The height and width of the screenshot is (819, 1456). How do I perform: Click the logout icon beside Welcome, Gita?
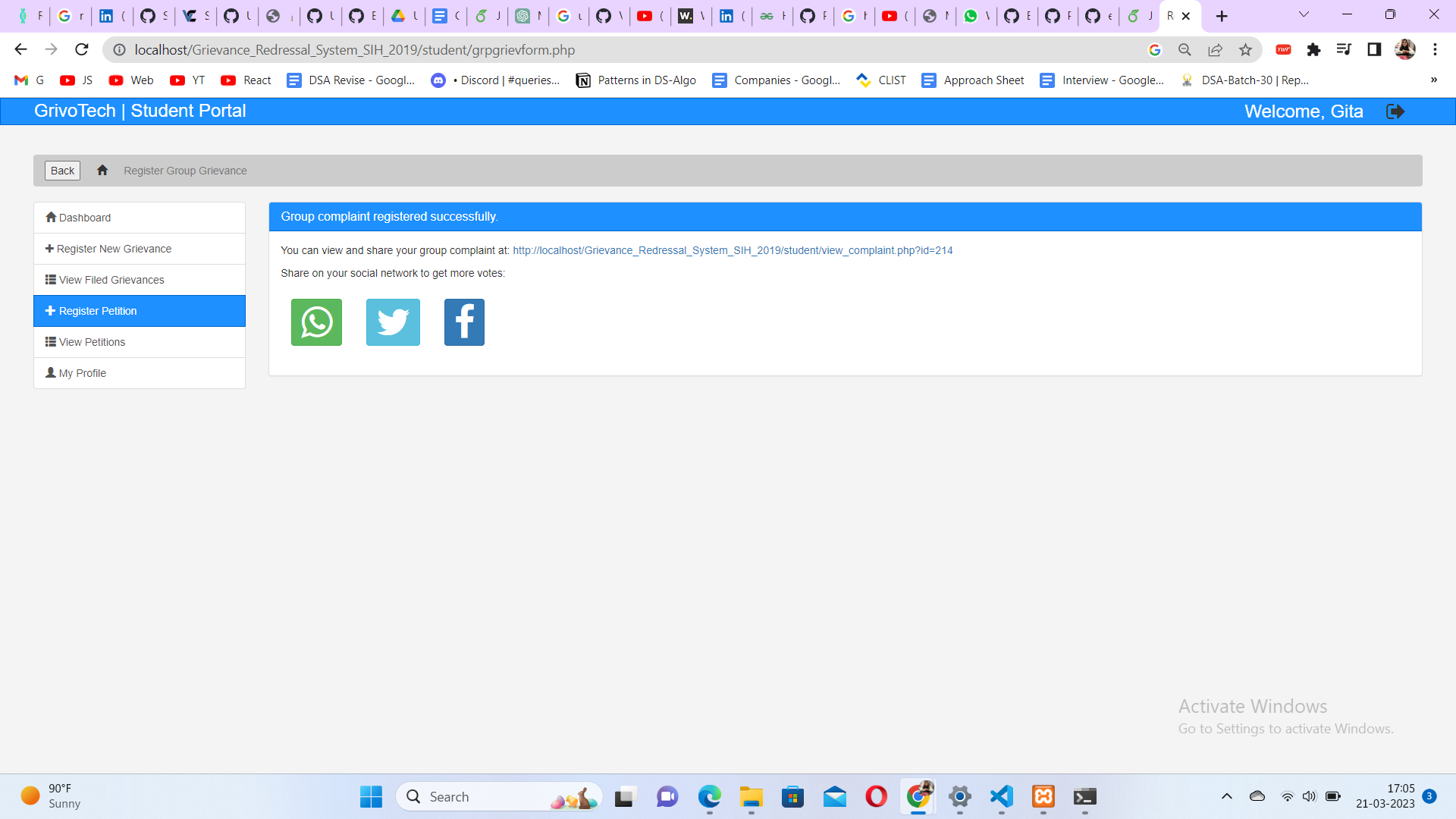1395,111
